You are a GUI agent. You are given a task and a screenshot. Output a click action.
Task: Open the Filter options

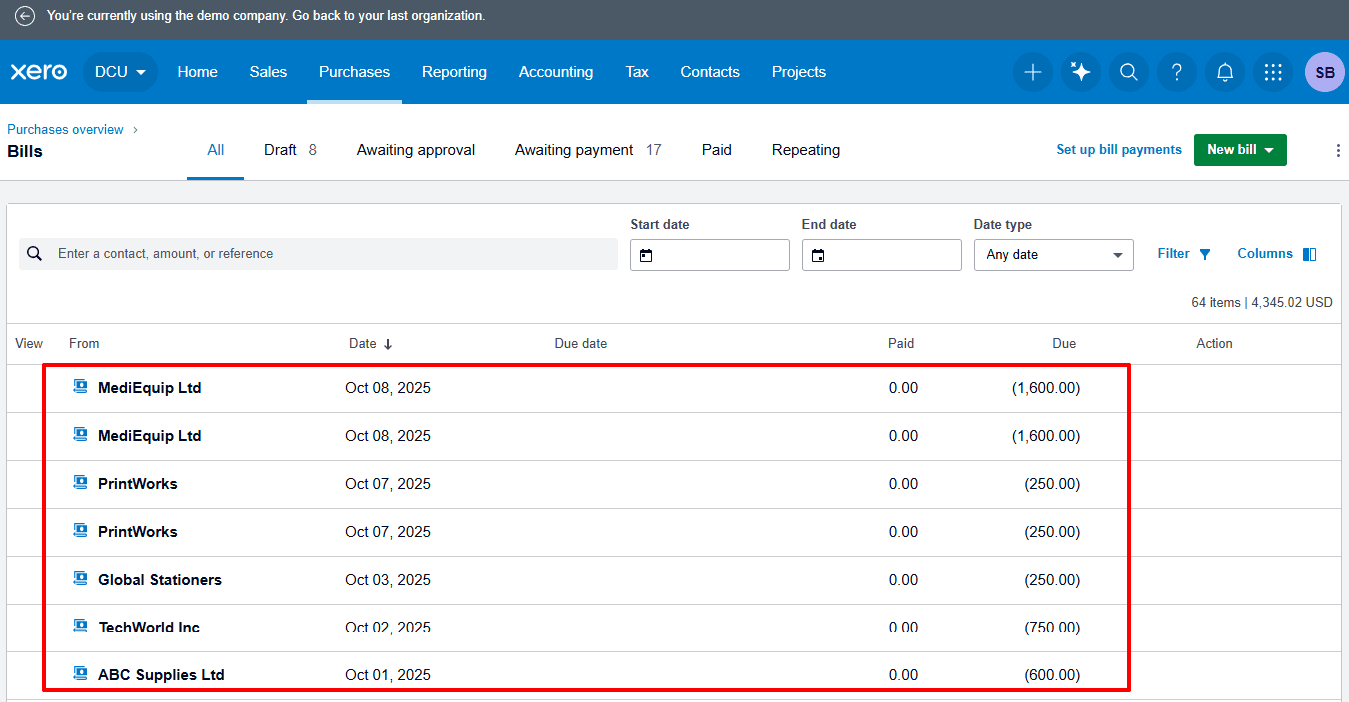click(x=1184, y=254)
